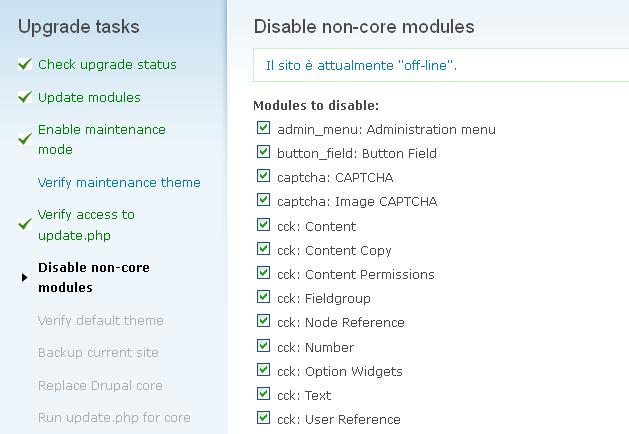Viewport: 629px width, 434px height.
Task: Toggle cck: Fieldgroup checkbox
Action: point(263,296)
